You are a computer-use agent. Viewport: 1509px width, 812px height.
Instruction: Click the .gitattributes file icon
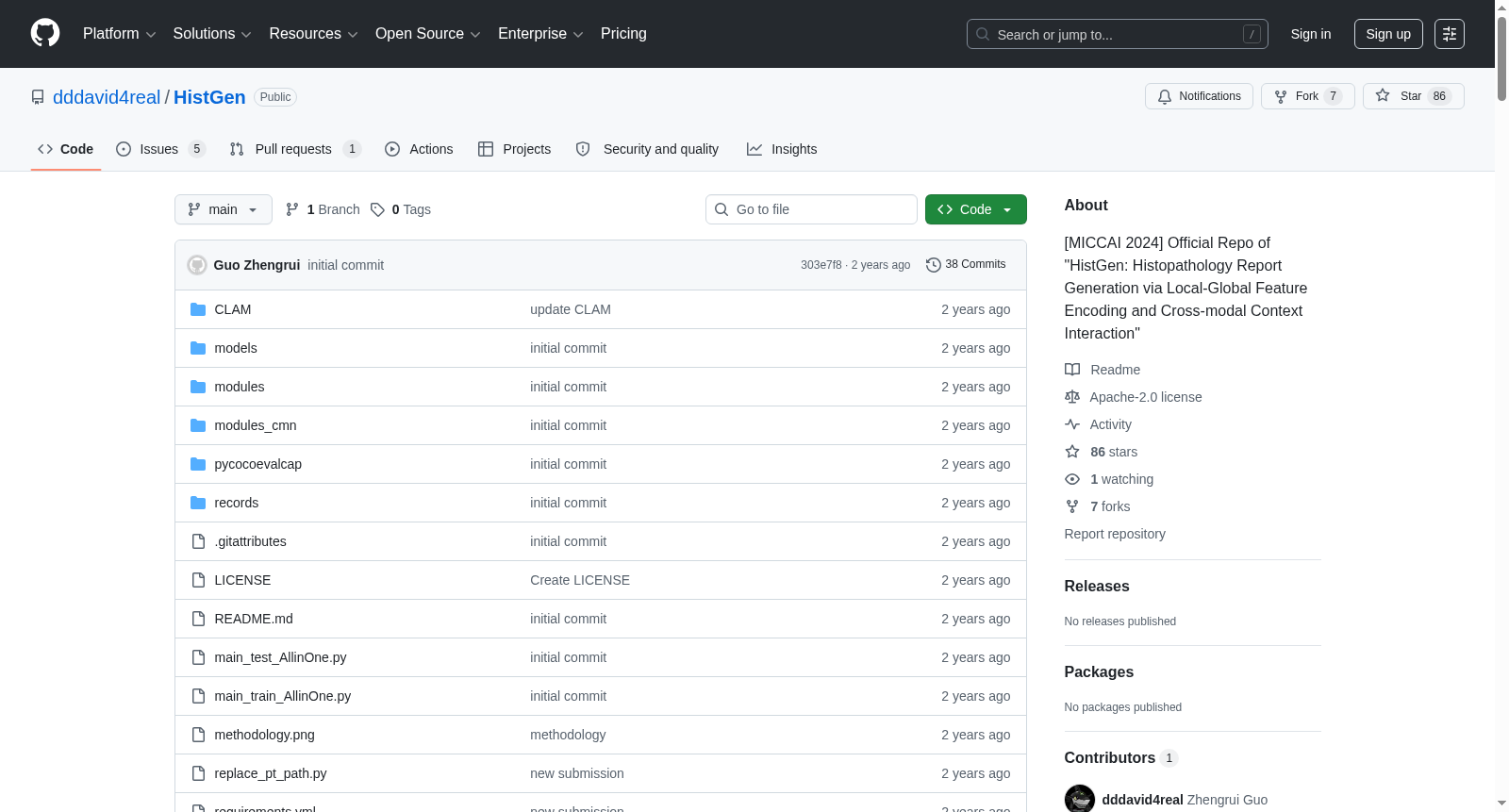[x=198, y=541]
